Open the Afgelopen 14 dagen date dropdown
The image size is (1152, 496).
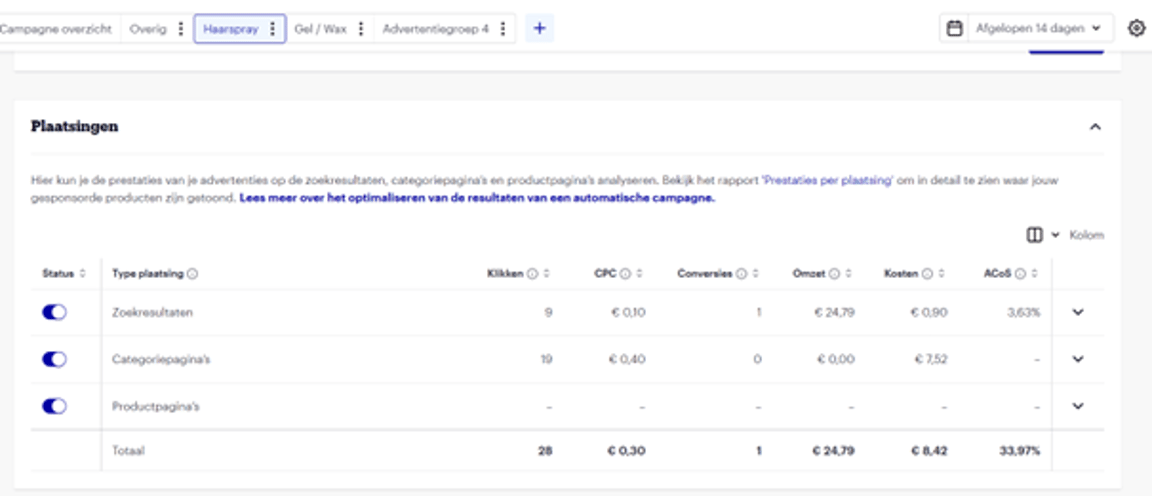[x=1027, y=29]
